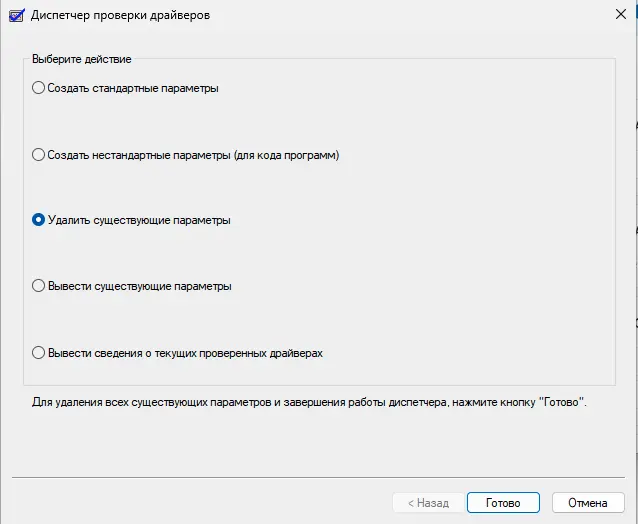Select the «Создать стандартные параметры» radio circle
This screenshot has width=638, height=524.
point(38,88)
